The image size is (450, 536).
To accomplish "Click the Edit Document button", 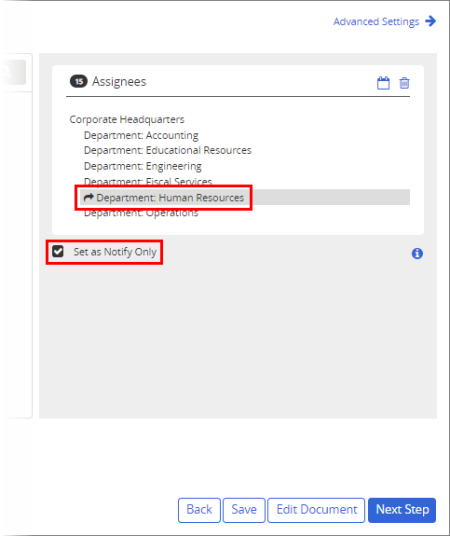I will click(x=316, y=510).
